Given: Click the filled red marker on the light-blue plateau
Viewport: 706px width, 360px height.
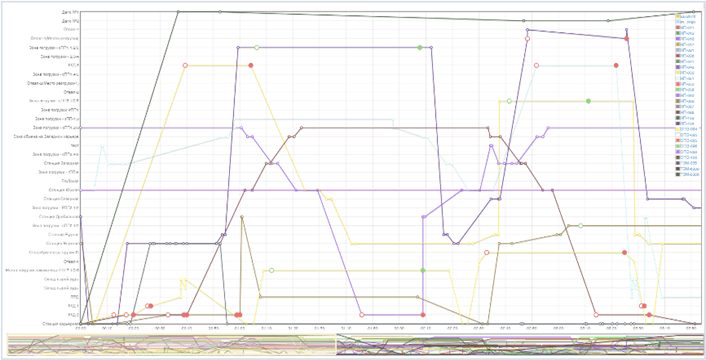Looking at the screenshot, I should click(x=616, y=65).
